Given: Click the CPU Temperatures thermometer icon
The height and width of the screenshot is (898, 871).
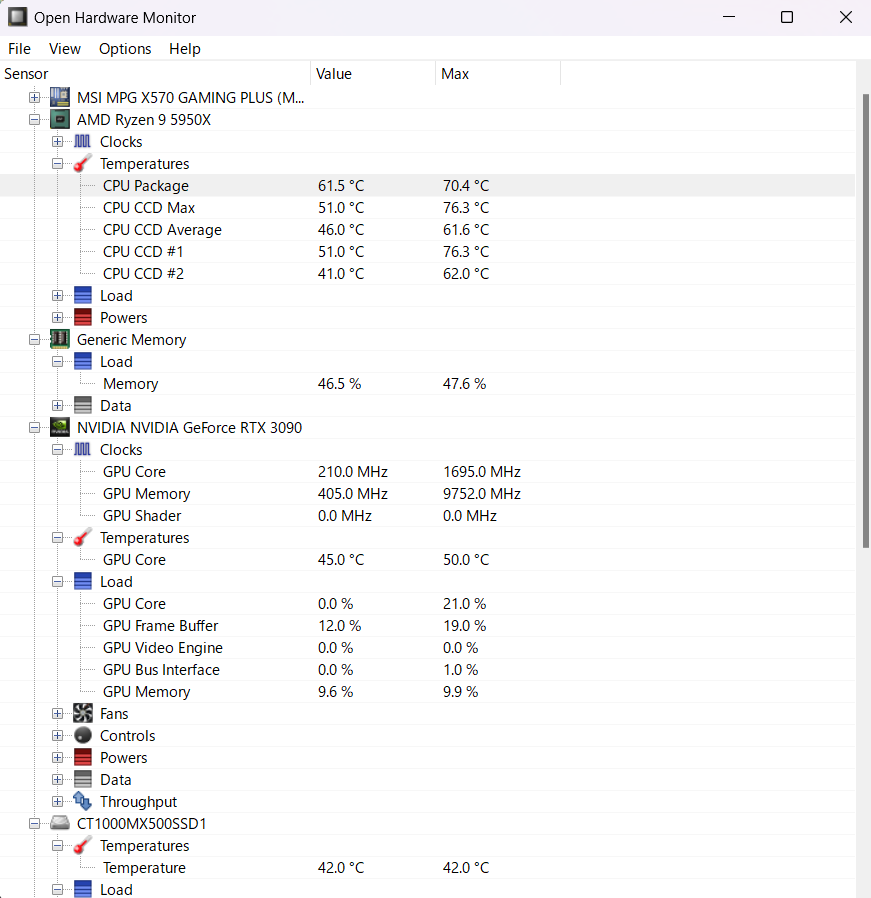Looking at the screenshot, I should [82, 164].
